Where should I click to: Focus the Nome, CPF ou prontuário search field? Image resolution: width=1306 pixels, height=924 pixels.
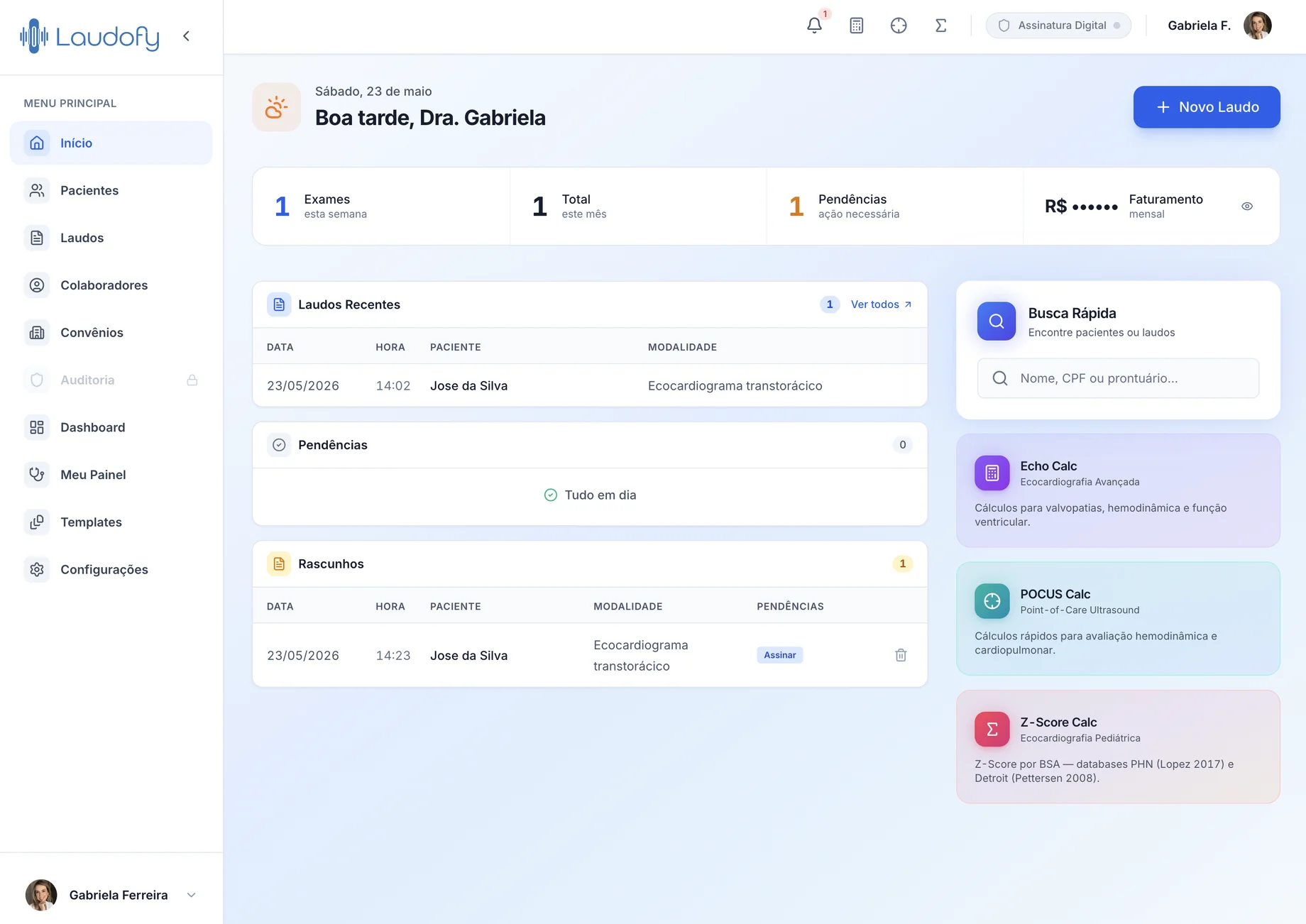point(1118,378)
